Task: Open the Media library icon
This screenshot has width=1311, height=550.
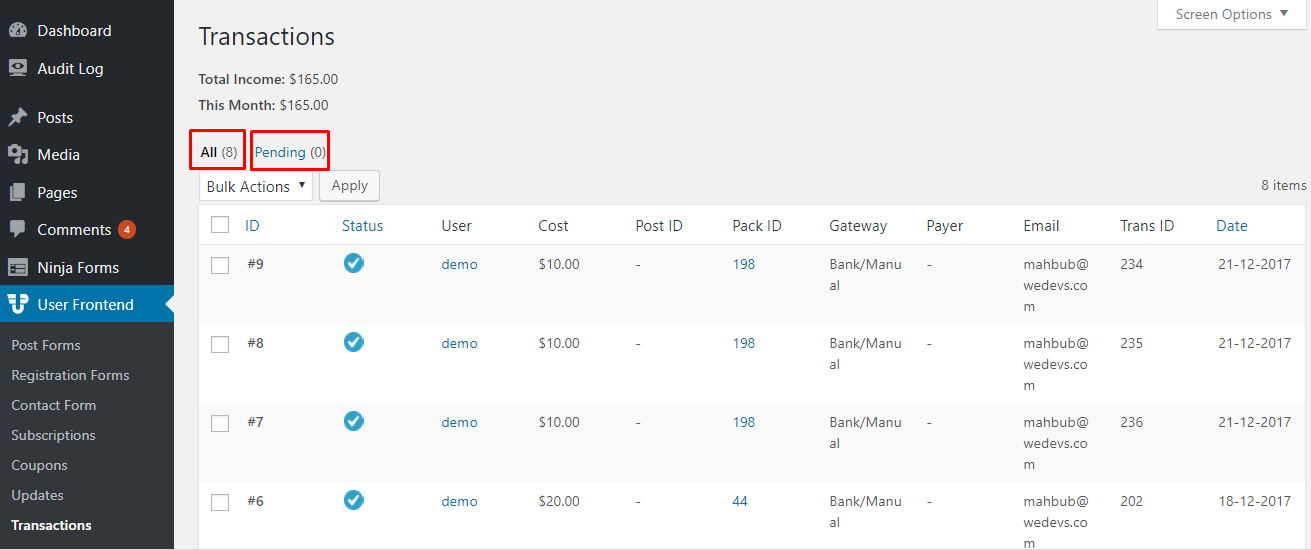Action: click(x=18, y=155)
